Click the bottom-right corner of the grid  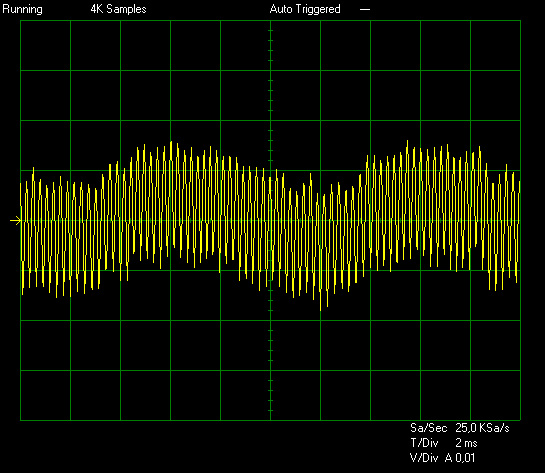[520, 420]
